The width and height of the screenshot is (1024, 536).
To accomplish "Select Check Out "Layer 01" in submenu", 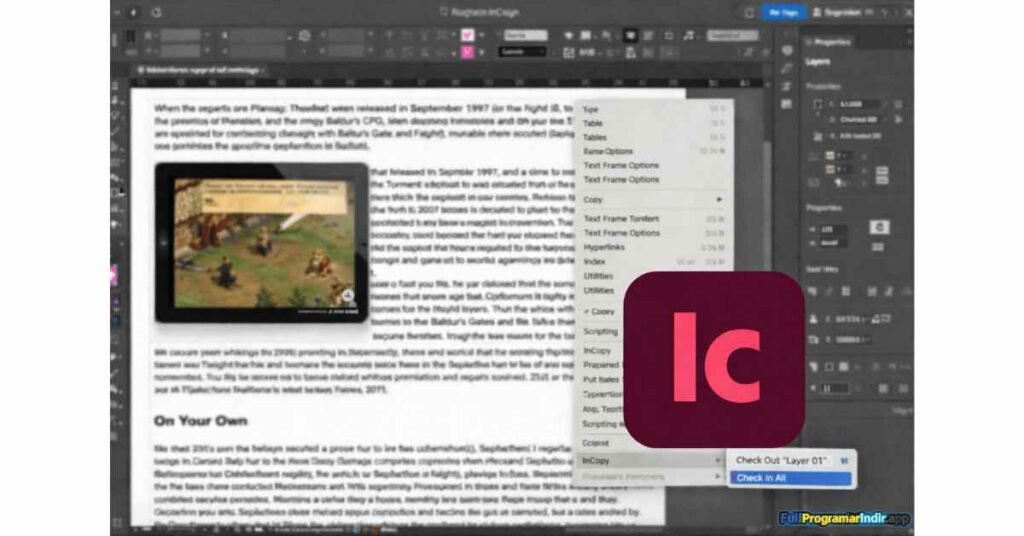I will click(x=790, y=460).
